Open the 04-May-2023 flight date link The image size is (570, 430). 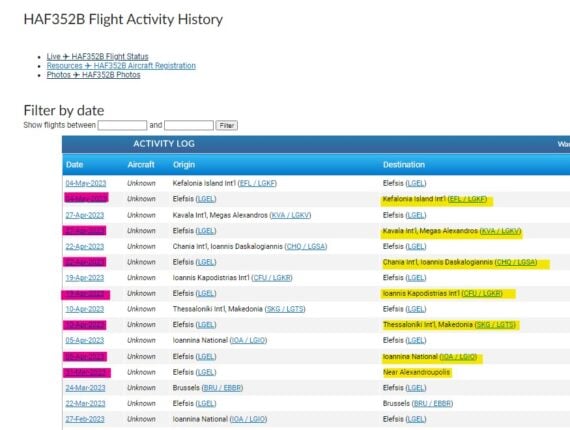(86, 183)
